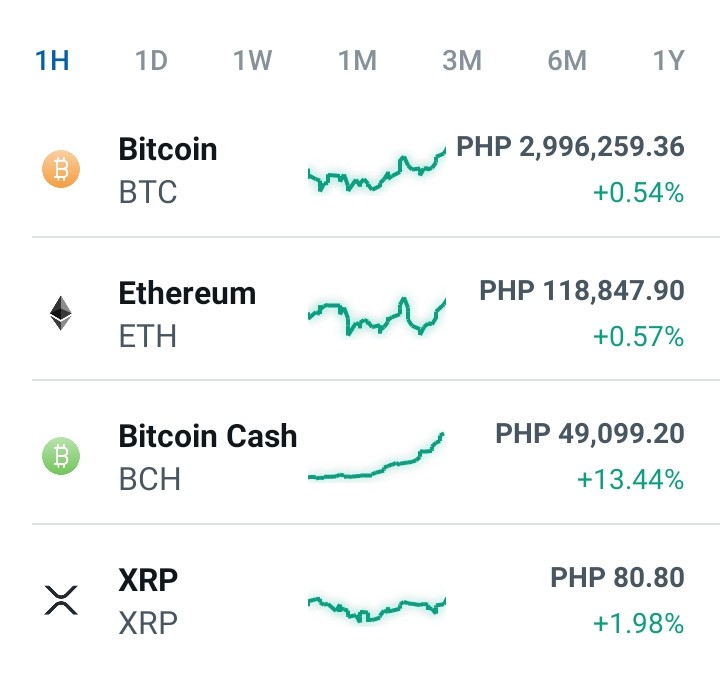Viewport: 720px width, 700px height.
Task: Choose the 3M time range tab
Action: [x=462, y=60]
